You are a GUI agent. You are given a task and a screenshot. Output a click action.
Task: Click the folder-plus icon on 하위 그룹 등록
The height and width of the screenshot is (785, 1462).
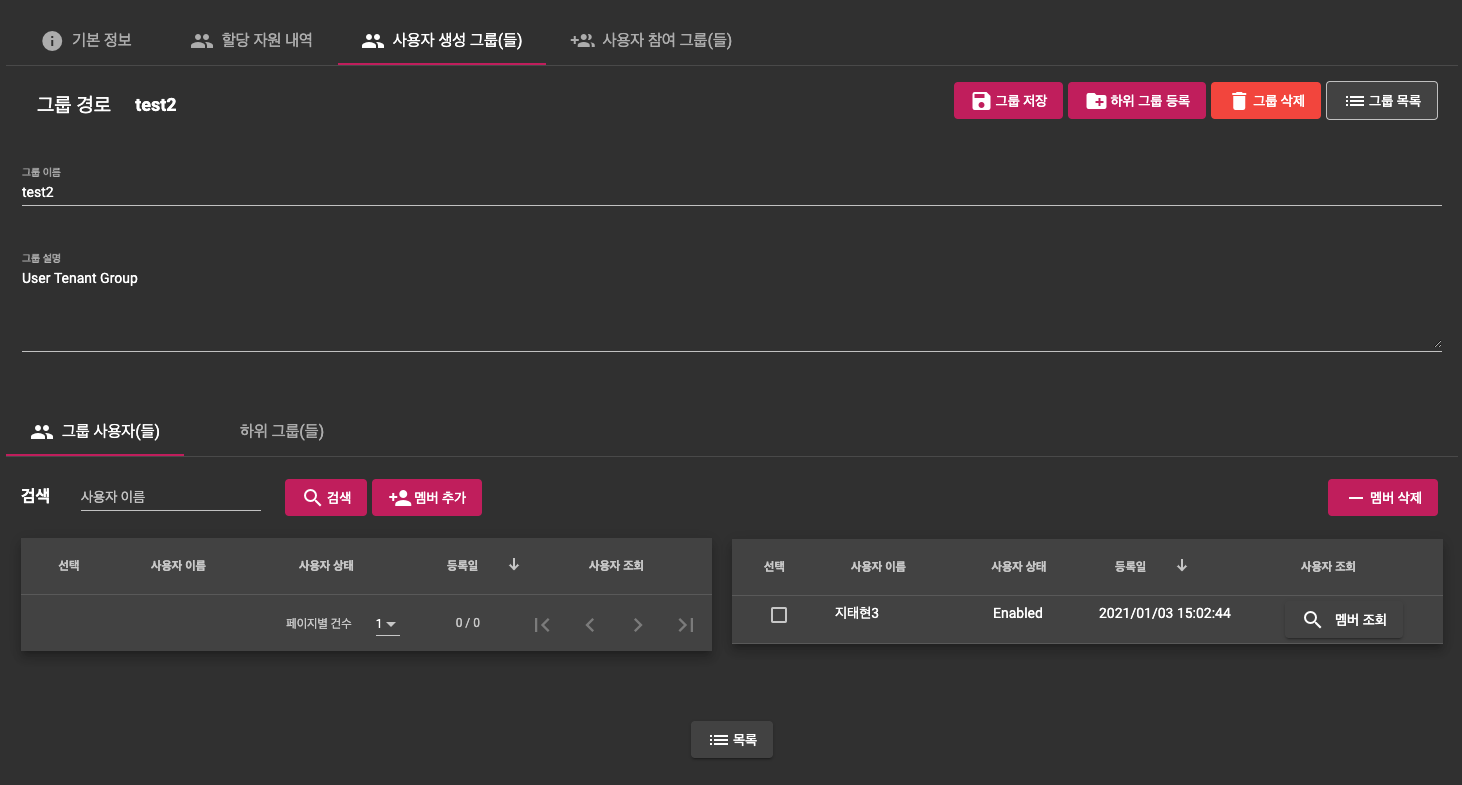tap(1096, 101)
